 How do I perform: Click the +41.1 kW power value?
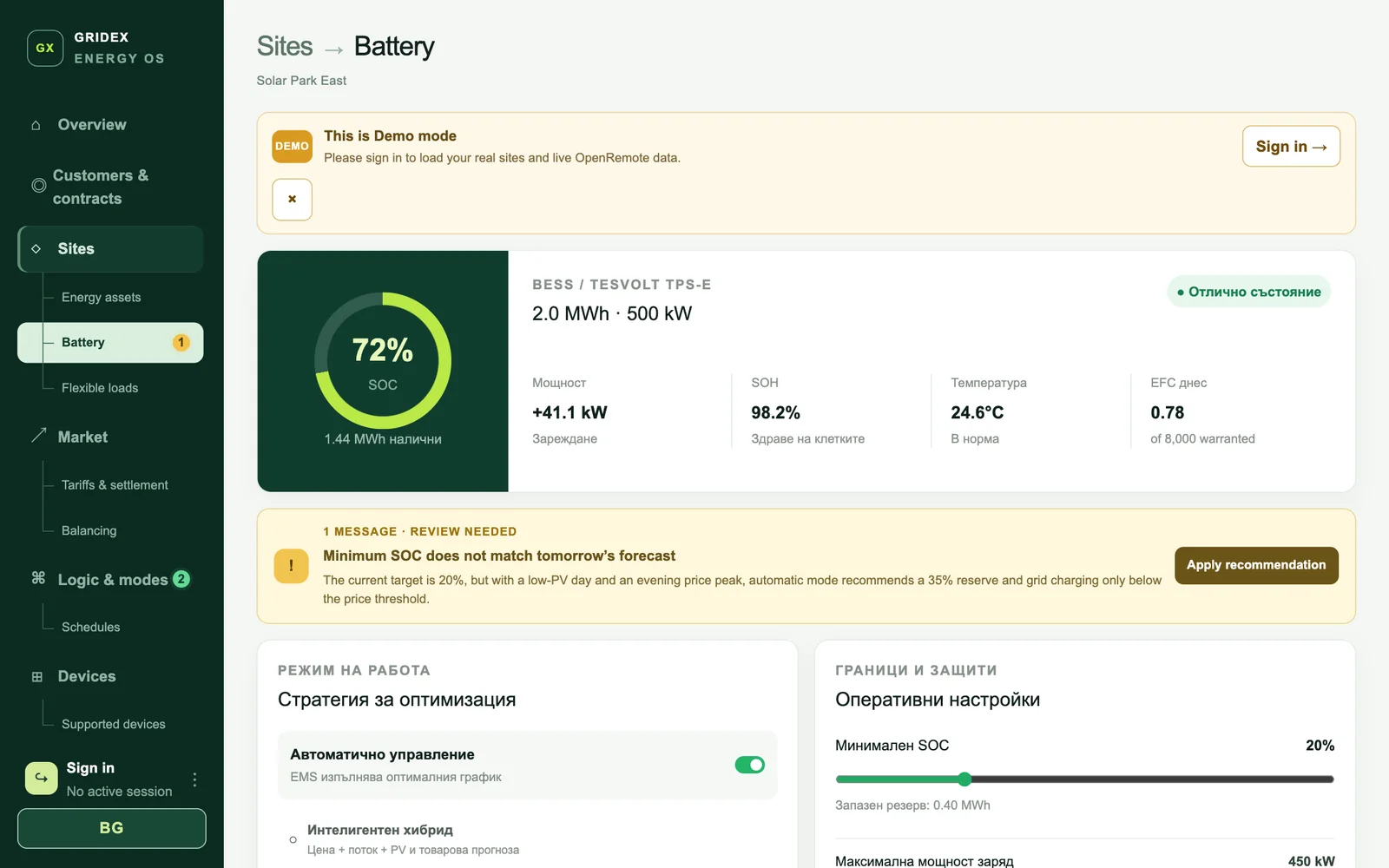[569, 413]
